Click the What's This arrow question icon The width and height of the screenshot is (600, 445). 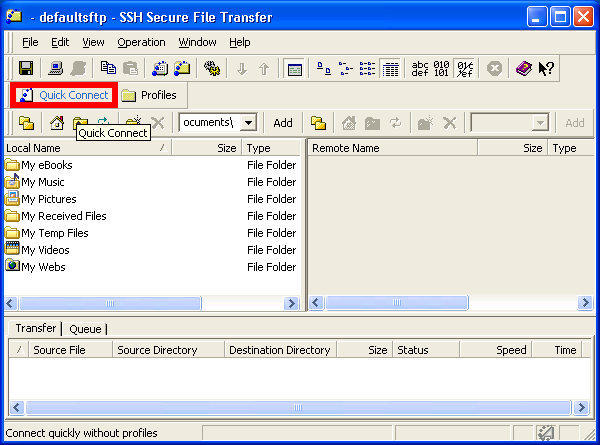[546, 69]
